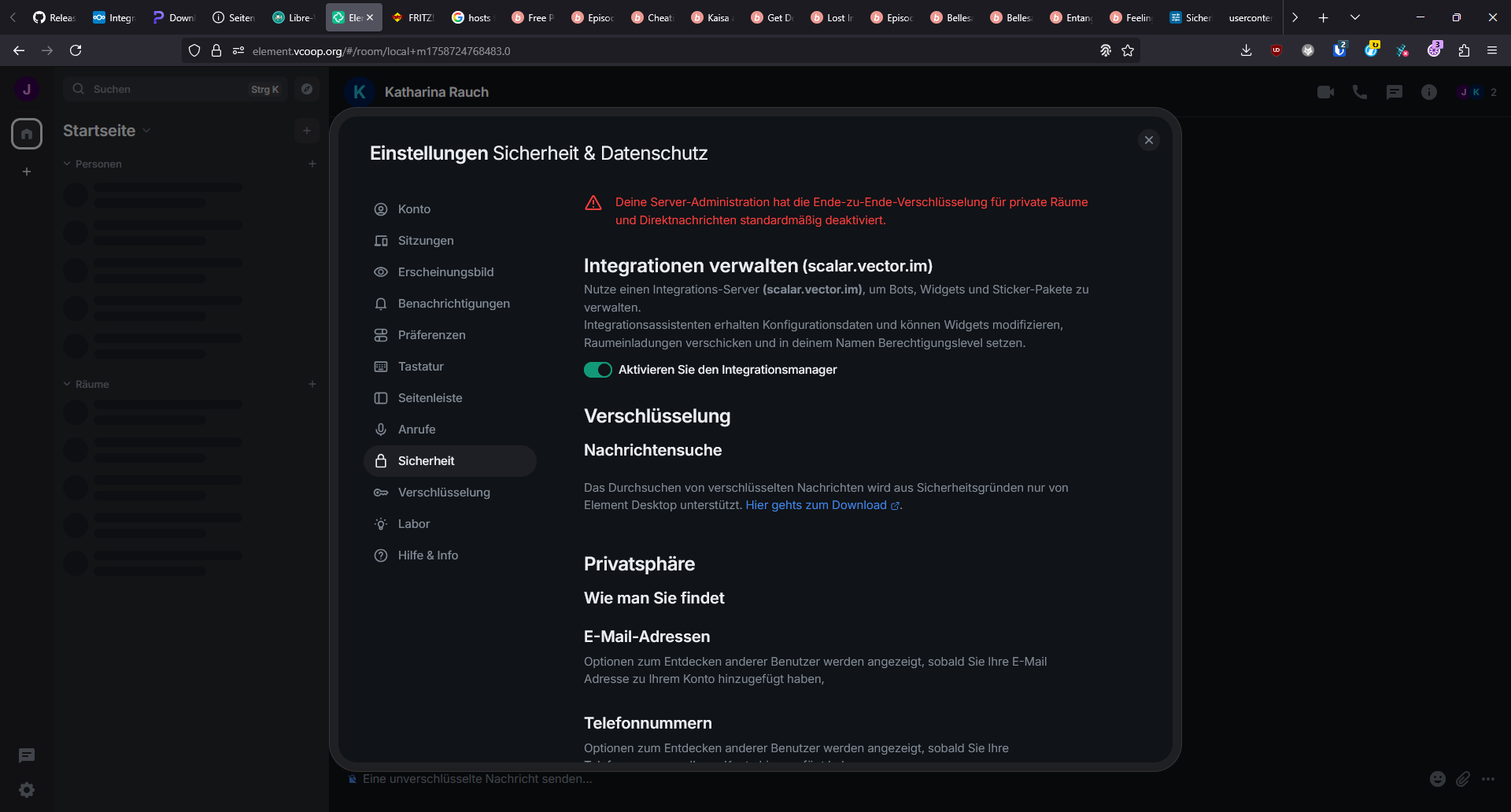1511x812 pixels.
Task: Close the settings dialog
Action: 1148,140
